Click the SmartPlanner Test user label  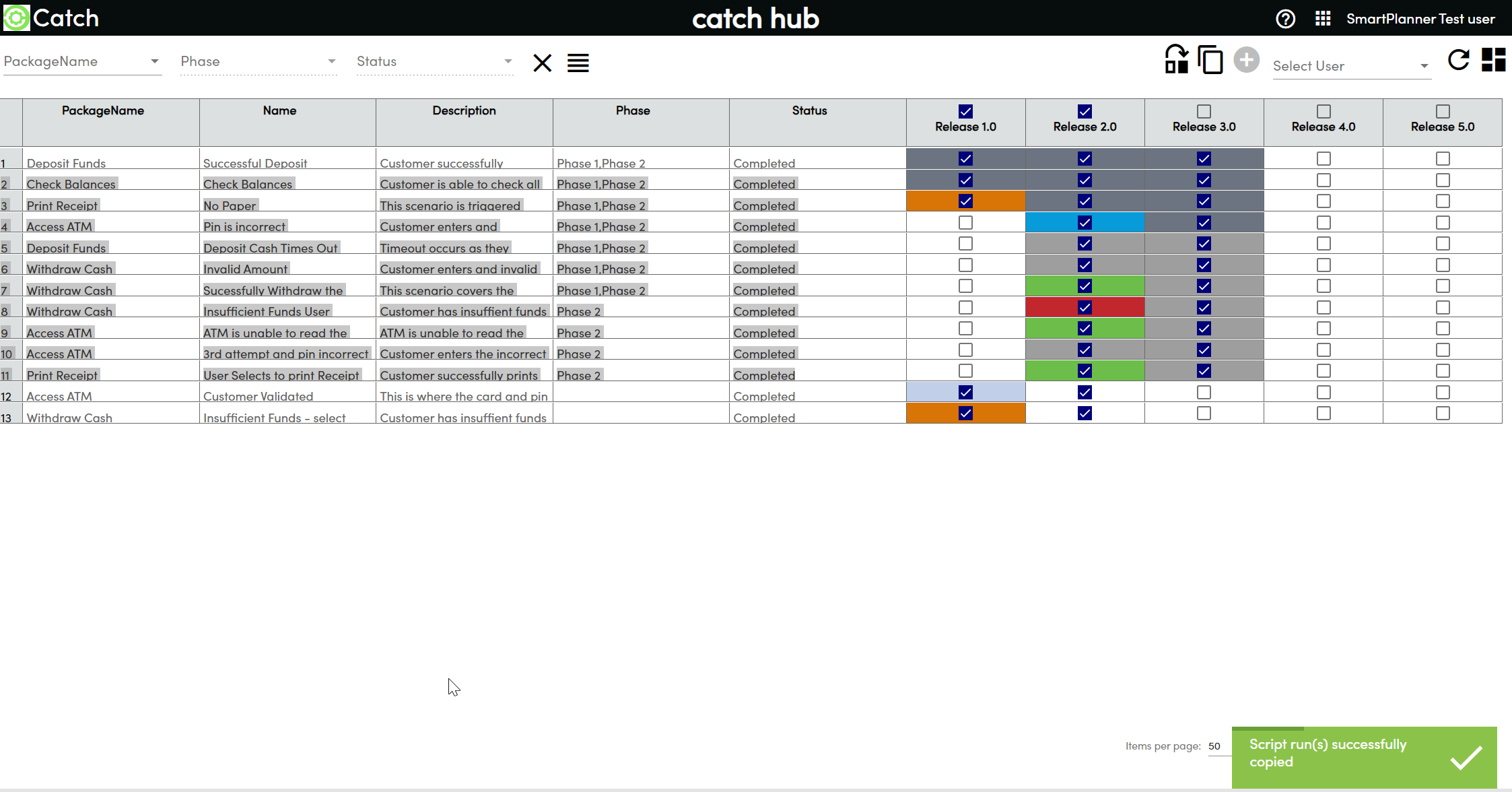click(1420, 19)
